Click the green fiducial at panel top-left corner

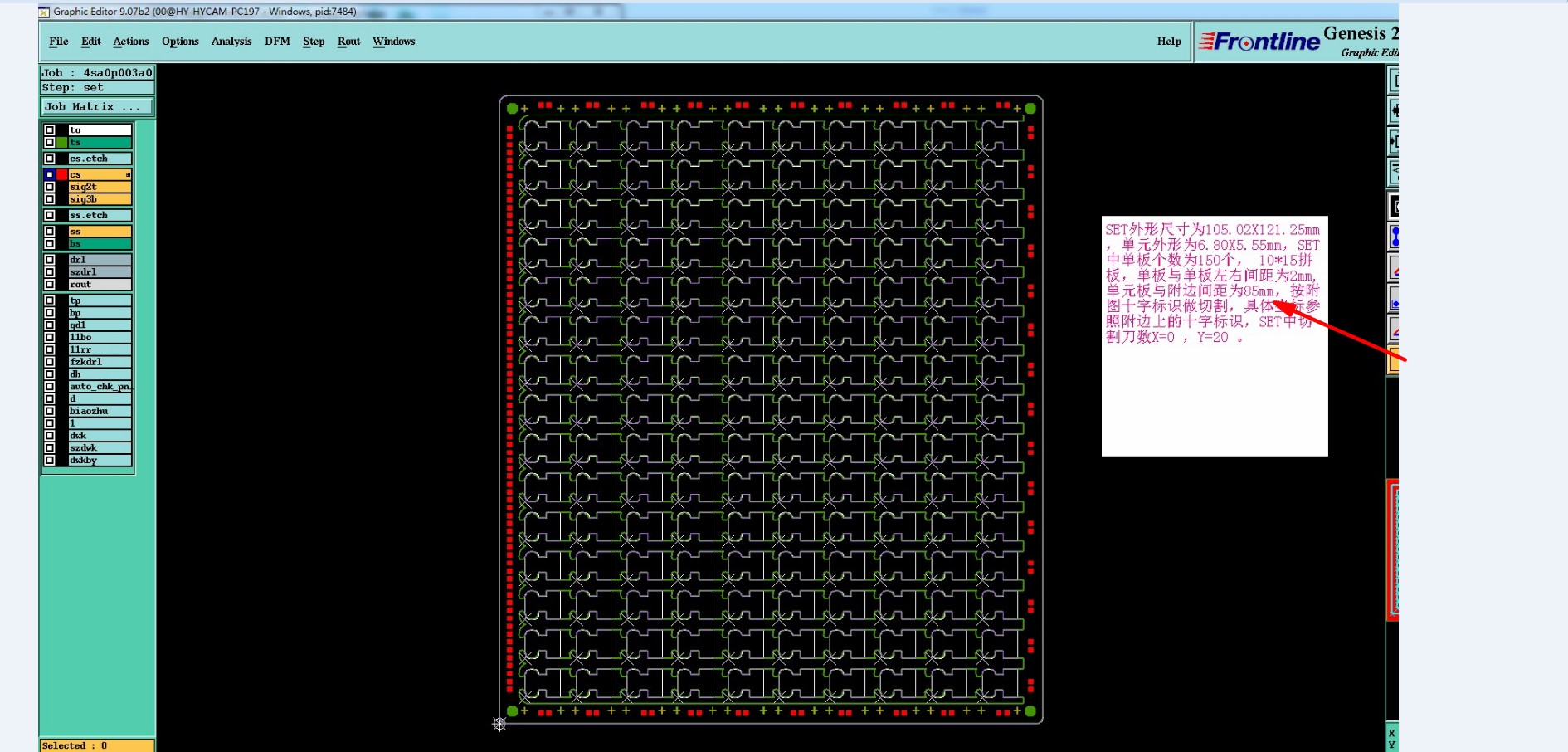click(512, 108)
